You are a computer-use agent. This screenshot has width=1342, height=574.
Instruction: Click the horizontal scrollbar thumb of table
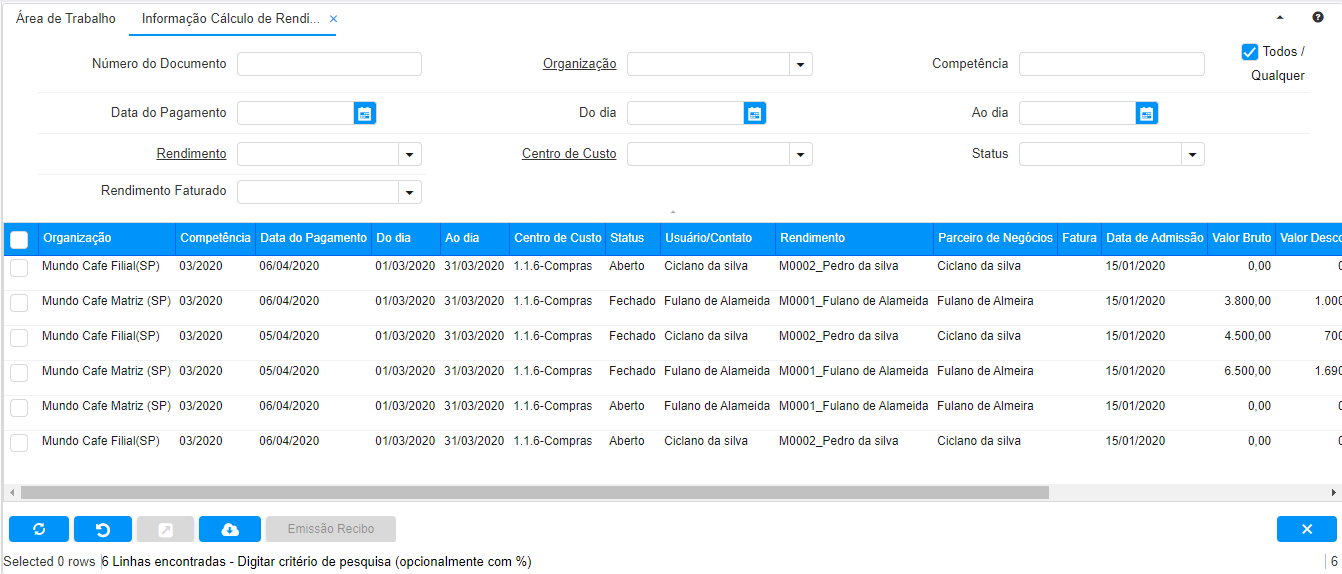(x=534, y=493)
